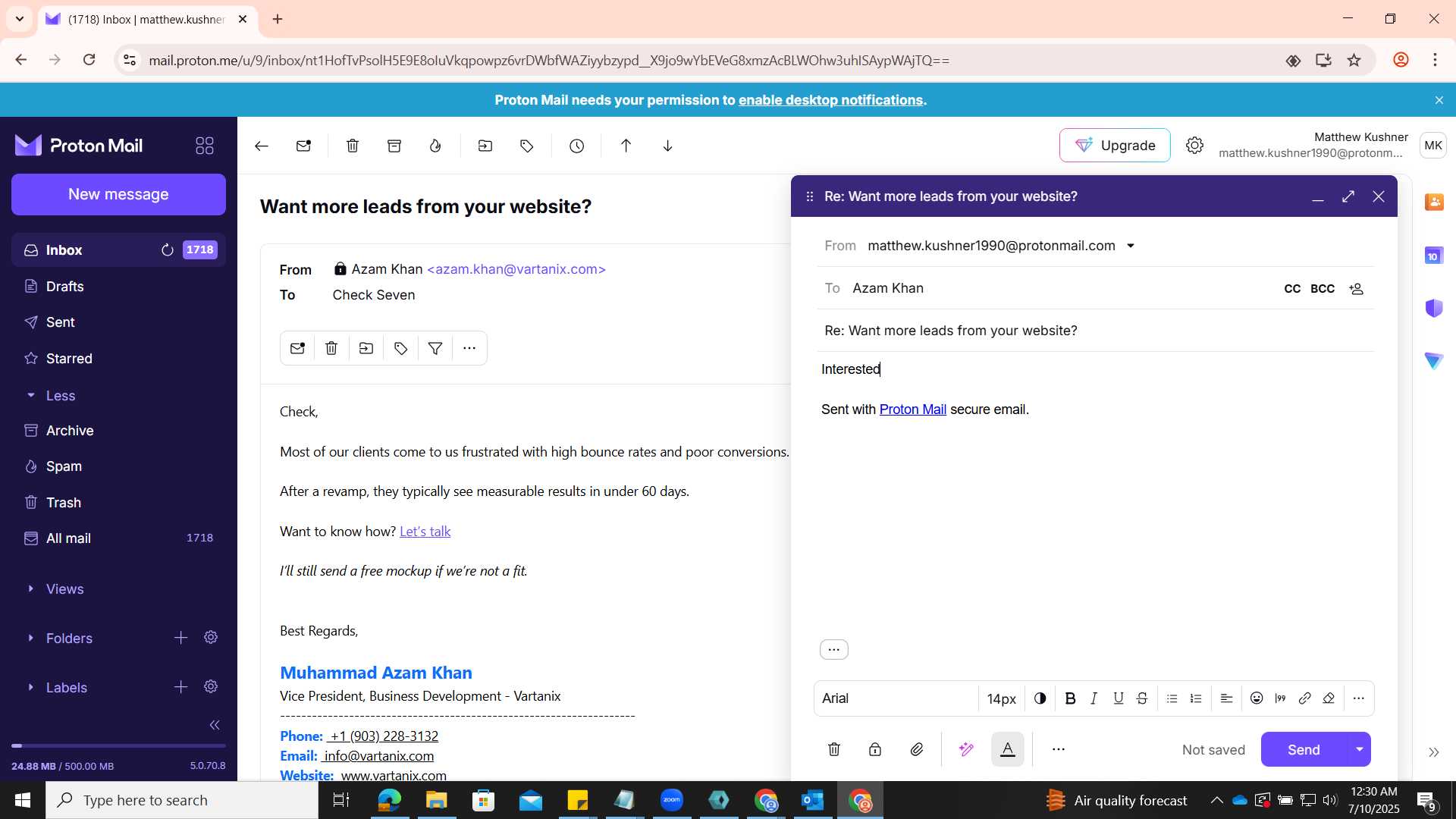Toggle underline formatting in composer
Screen dimensions: 1456x819
pos(1118,698)
